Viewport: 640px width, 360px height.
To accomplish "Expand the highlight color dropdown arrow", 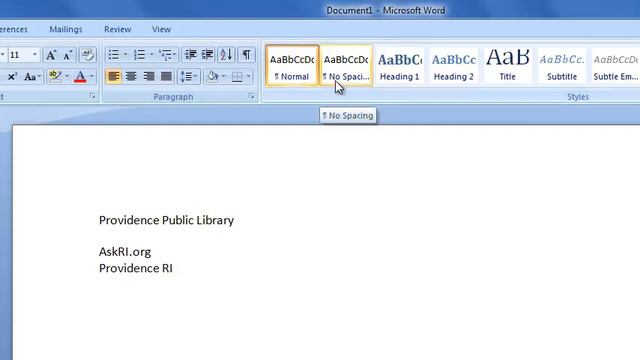I will pyautogui.click(x=67, y=76).
